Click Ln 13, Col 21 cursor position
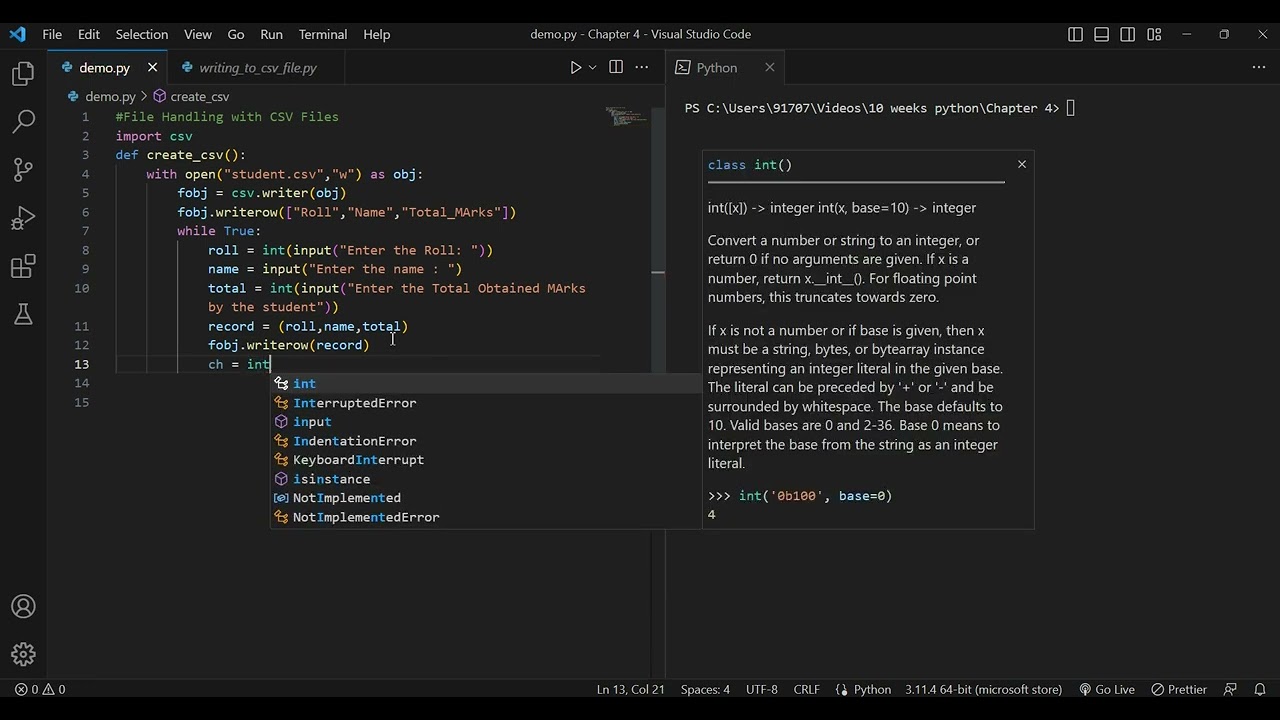Screen dimensions: 1280x720 tap(631, 689)
